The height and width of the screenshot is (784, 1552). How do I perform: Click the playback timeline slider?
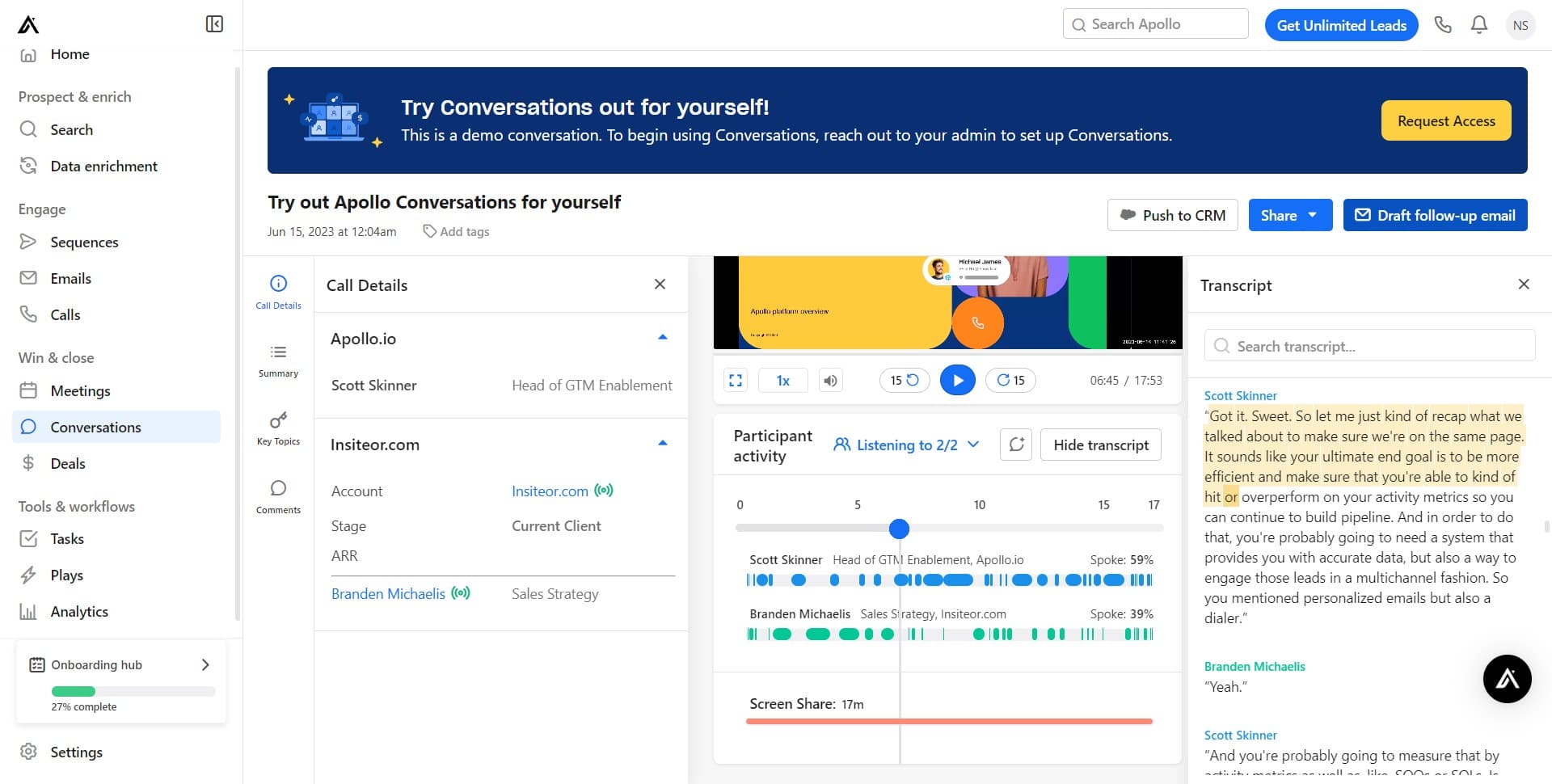(899, 529)
